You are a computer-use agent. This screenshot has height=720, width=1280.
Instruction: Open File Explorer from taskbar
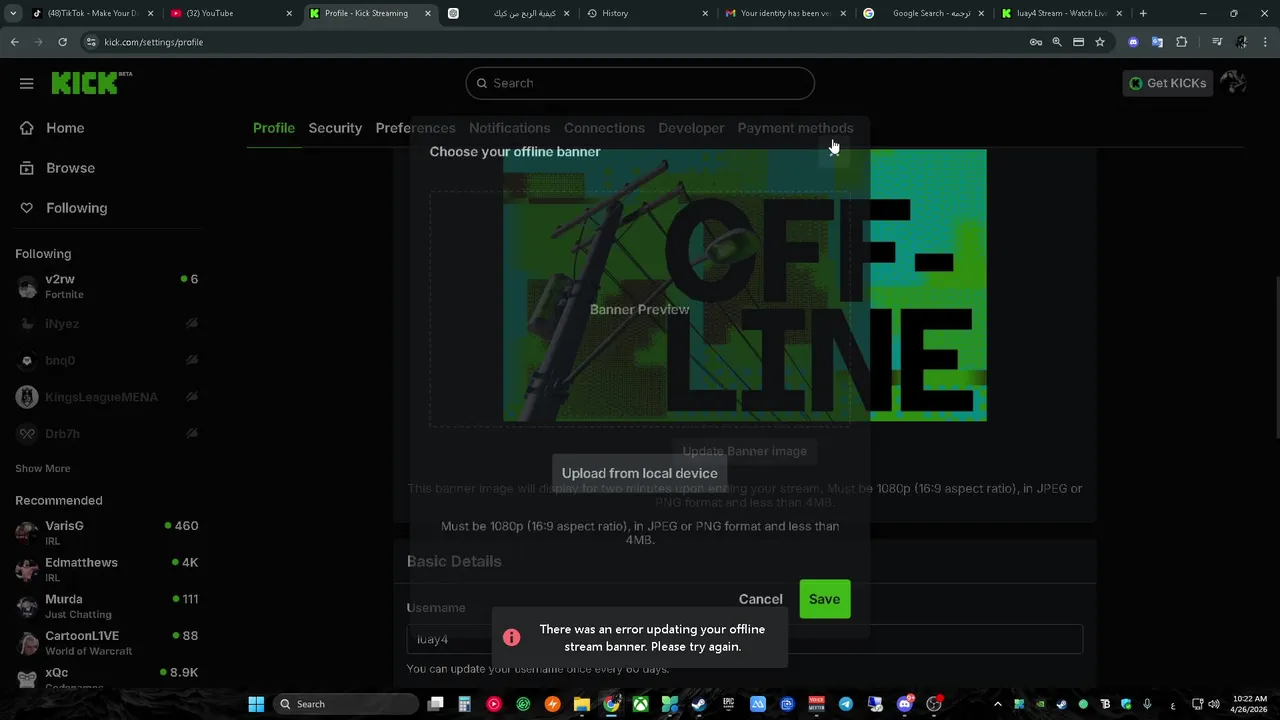[x=582, y=704]
